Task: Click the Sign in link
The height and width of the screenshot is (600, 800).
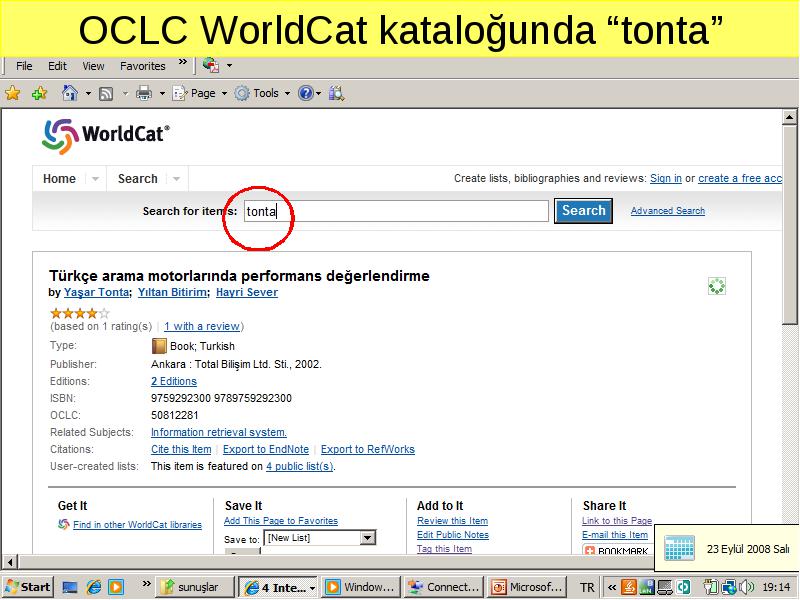Action: pos(666,178)
